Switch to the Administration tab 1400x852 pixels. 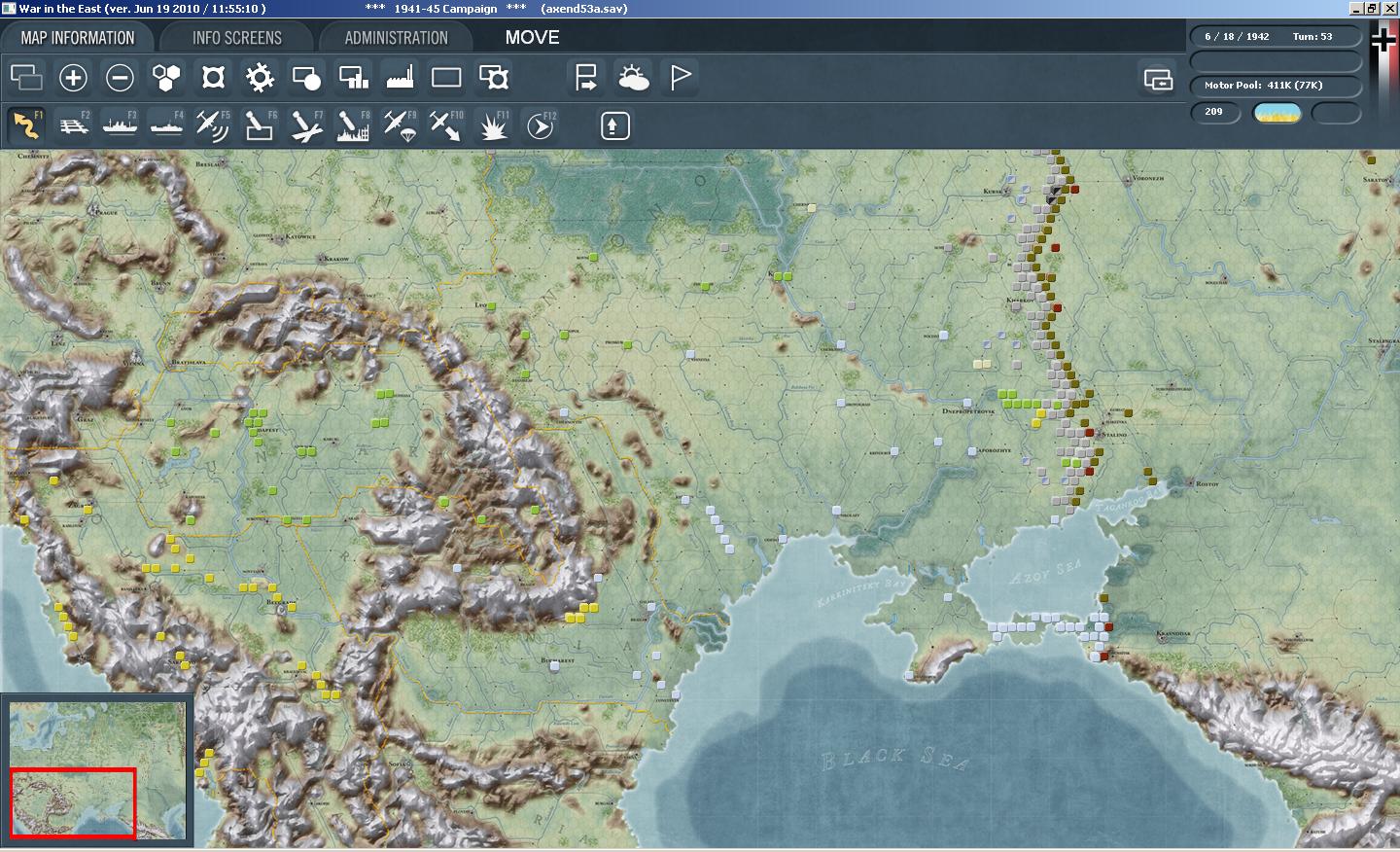point(396,38)
